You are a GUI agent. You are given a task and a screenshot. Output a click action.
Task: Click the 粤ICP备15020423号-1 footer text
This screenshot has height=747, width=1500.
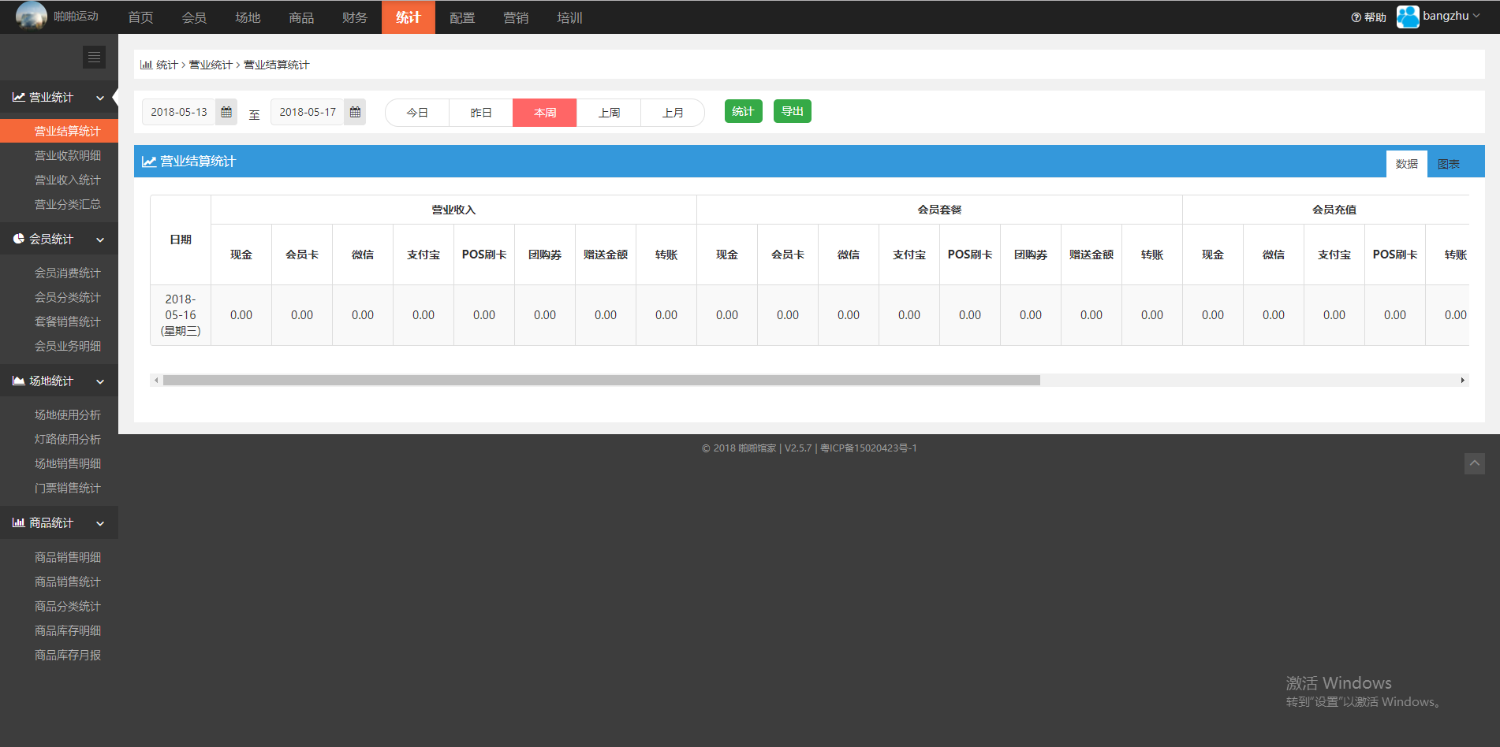(x=868, y=448)
